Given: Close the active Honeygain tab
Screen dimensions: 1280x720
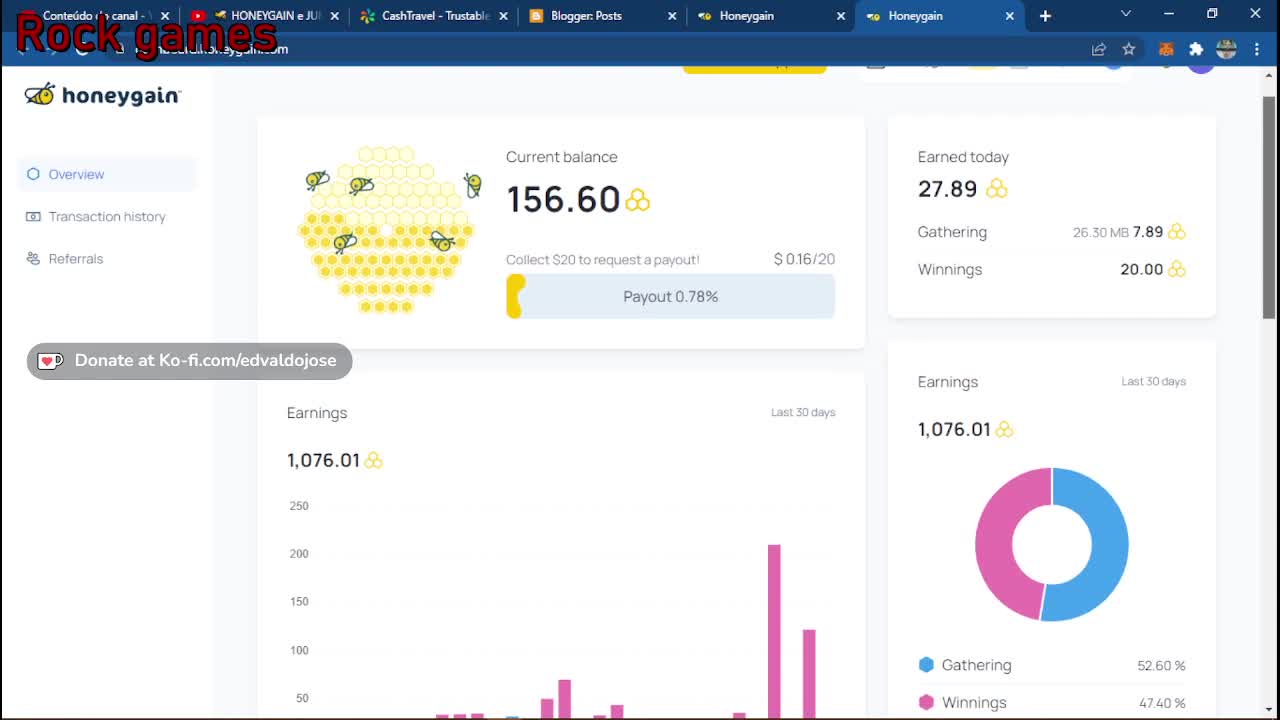Looking at the screenshot, I should pyautogui.click(x=1009, y=16).
